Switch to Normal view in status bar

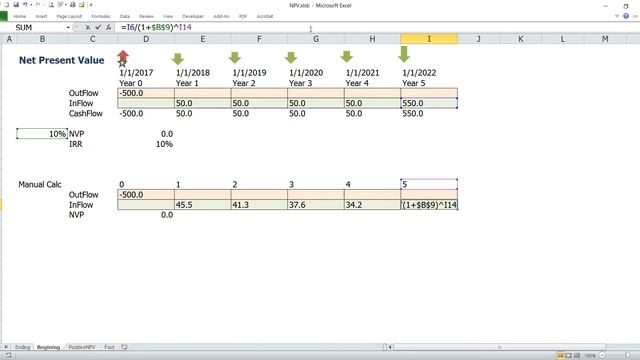click(560, 356)
